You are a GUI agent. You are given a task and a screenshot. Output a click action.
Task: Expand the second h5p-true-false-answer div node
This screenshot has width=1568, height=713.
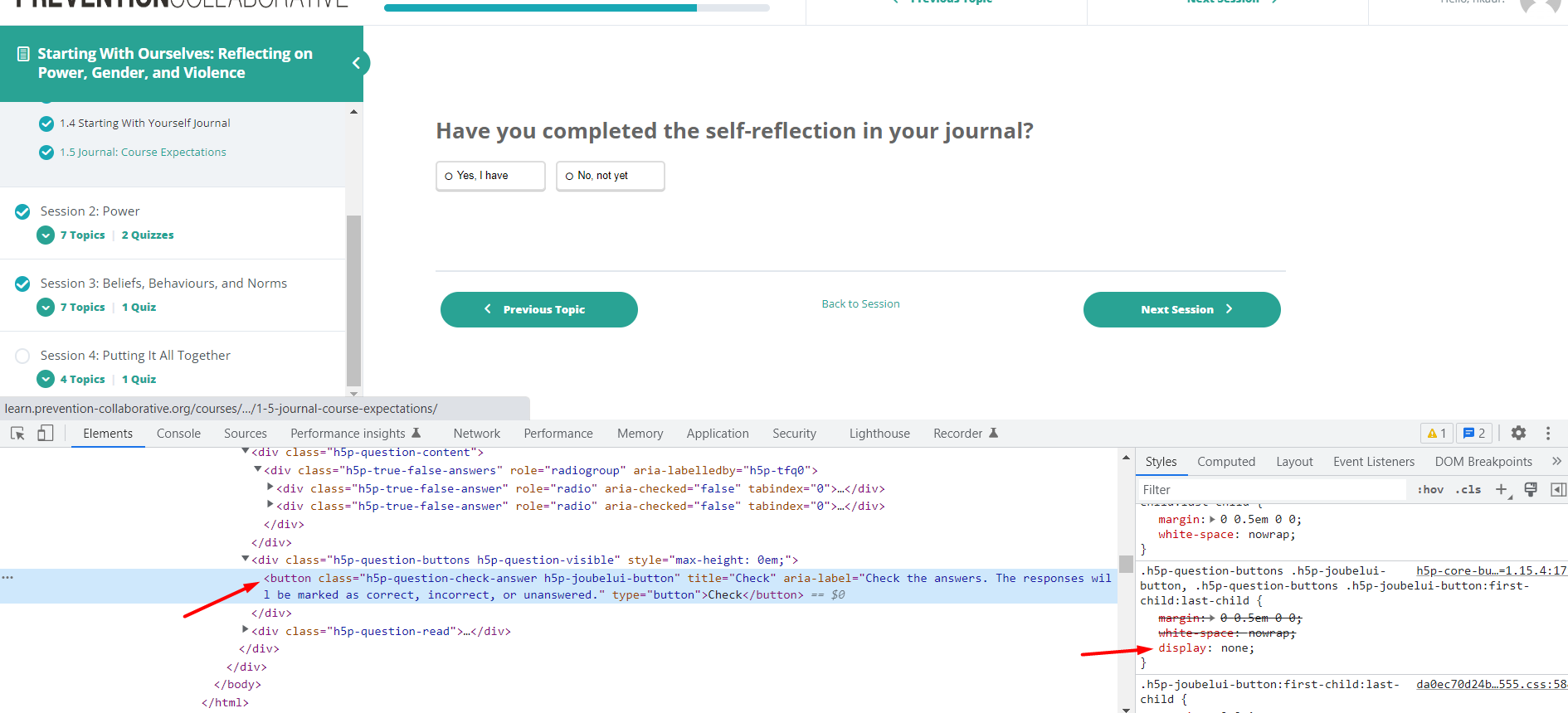270,504
